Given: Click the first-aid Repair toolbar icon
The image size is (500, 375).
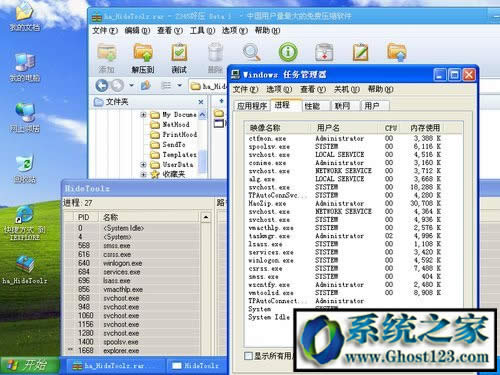Looking at the screenshot, I should 324,53.
